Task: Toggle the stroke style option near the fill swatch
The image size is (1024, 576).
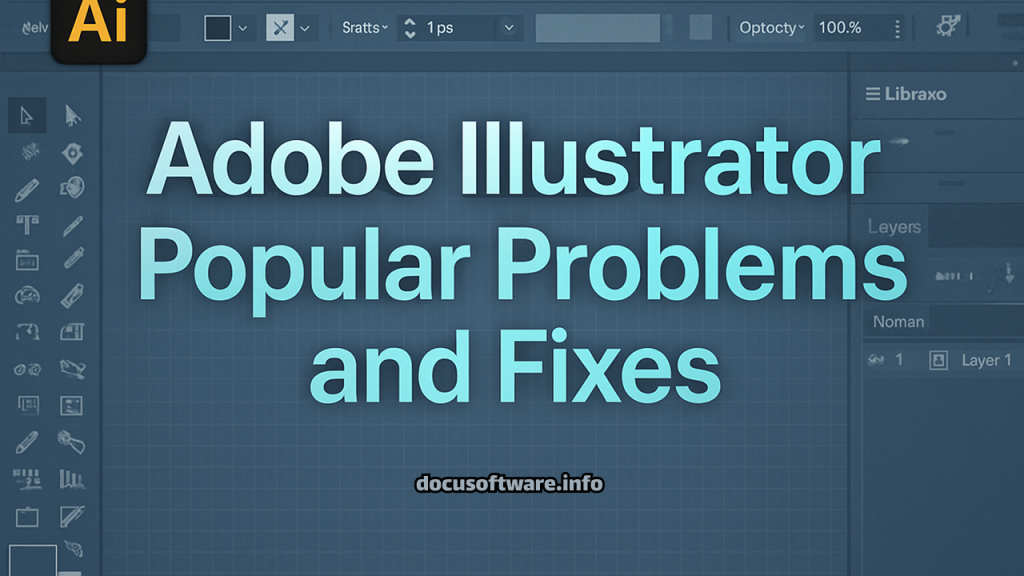Action: 281,27
